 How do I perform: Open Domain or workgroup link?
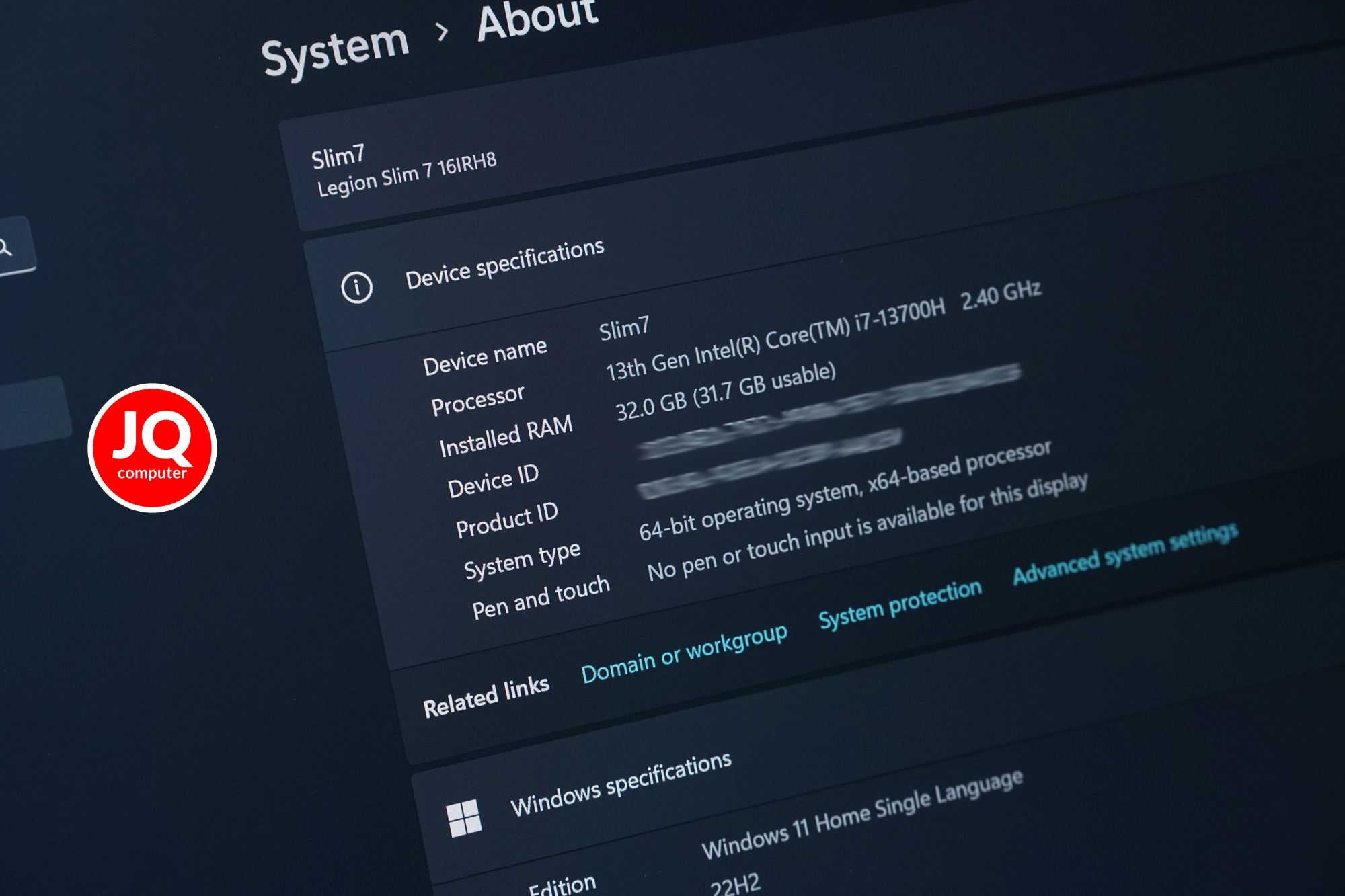(x=684, y=653)
